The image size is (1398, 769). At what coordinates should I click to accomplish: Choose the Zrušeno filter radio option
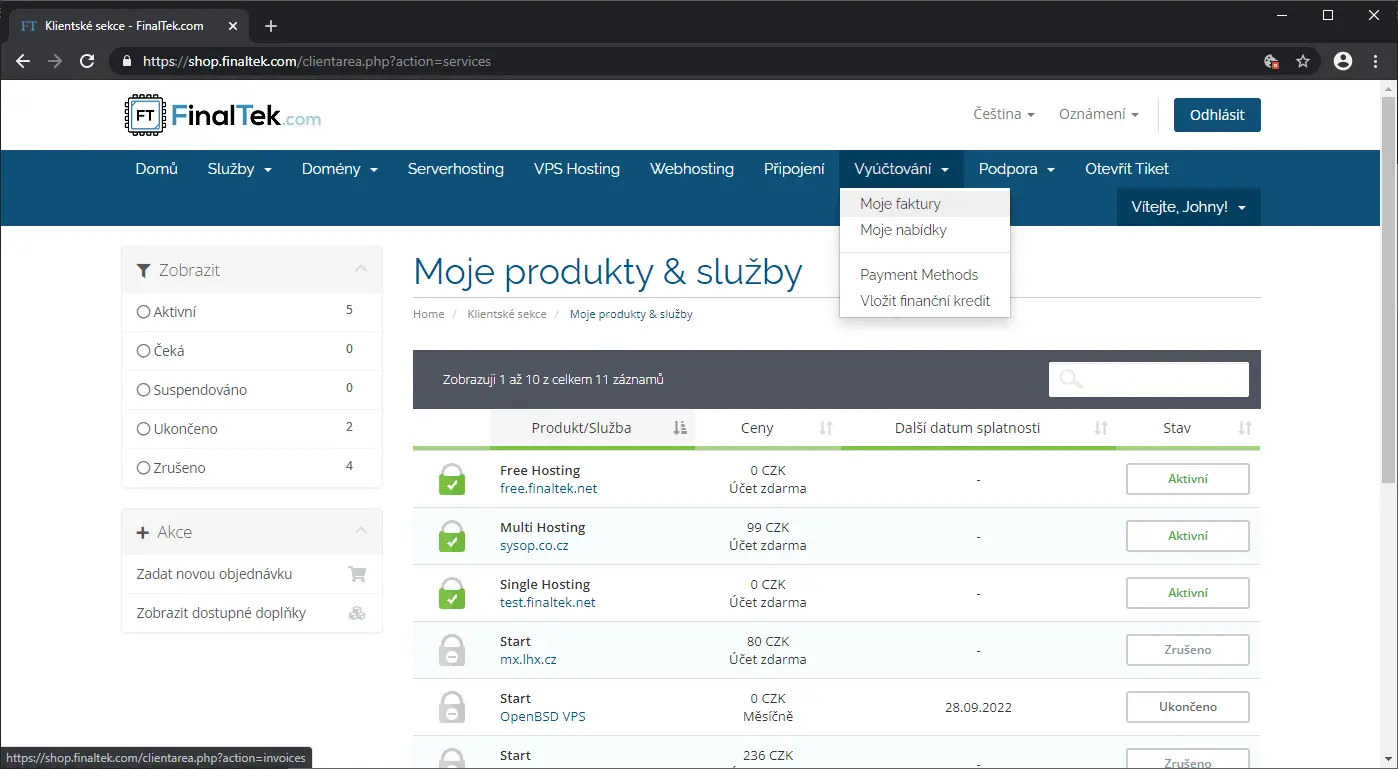(x=143, y=468)
